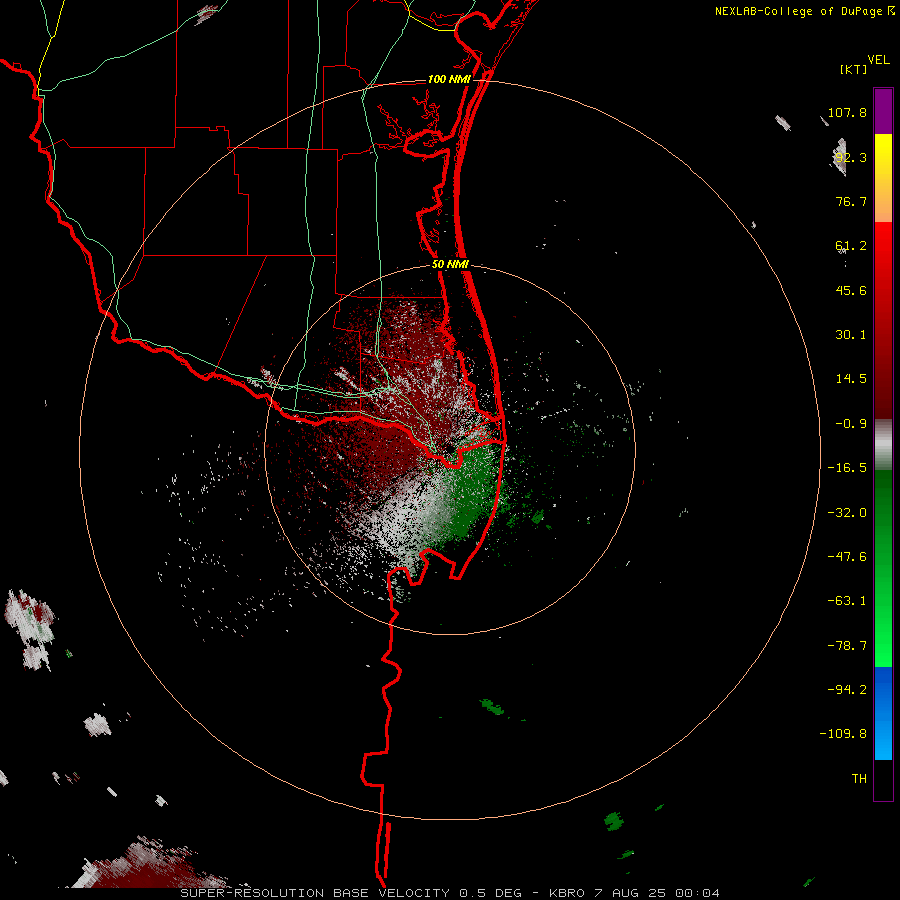Pick the gray segment of the velocity scale

pos(883,445)
